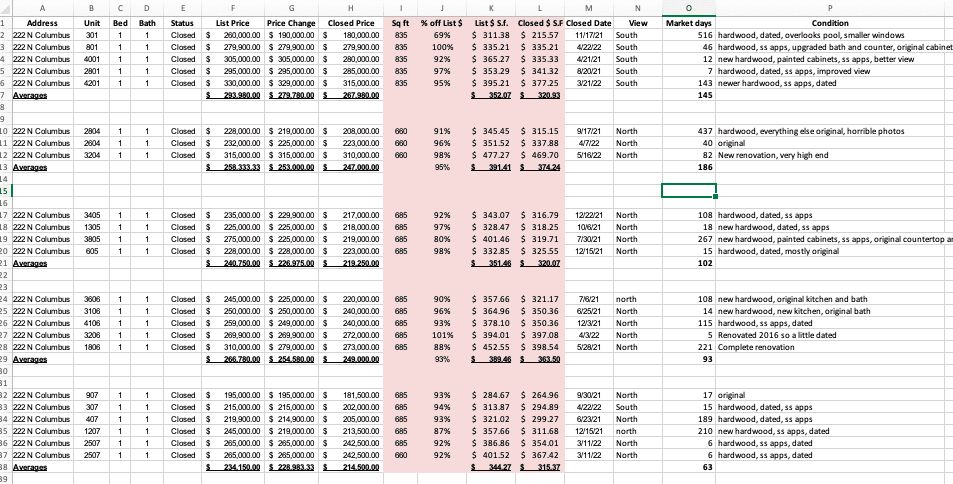The image size is (953, 484).
Task: Click the Averages label in row 38
Action: point(29,467)
